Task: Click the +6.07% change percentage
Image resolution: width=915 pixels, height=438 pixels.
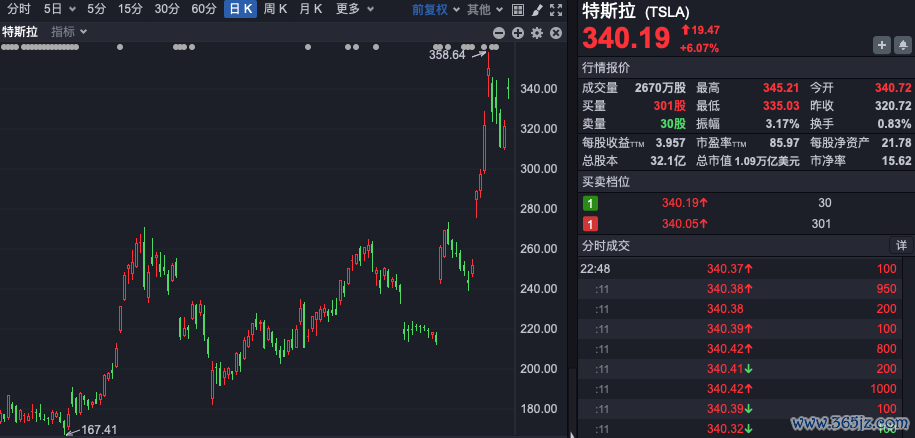Action: (699, 48)
